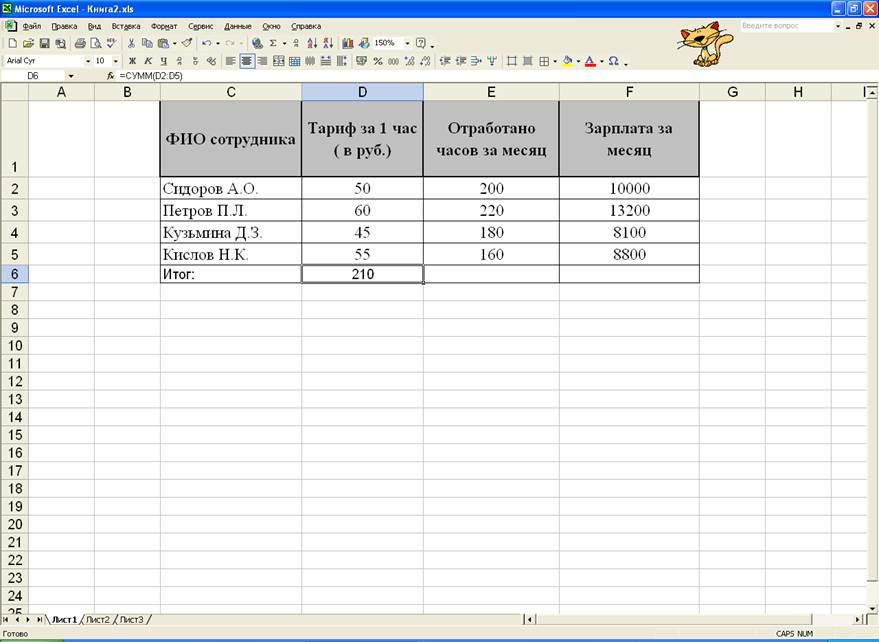Sort ascending using the toolbar icon
Image resolution: width=879 pixels, height=642 pixels.
point(312,44)
